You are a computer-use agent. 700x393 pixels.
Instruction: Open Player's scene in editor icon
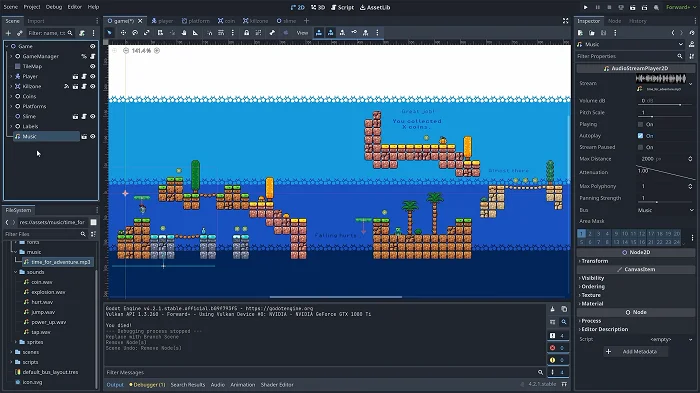(75, 76)
